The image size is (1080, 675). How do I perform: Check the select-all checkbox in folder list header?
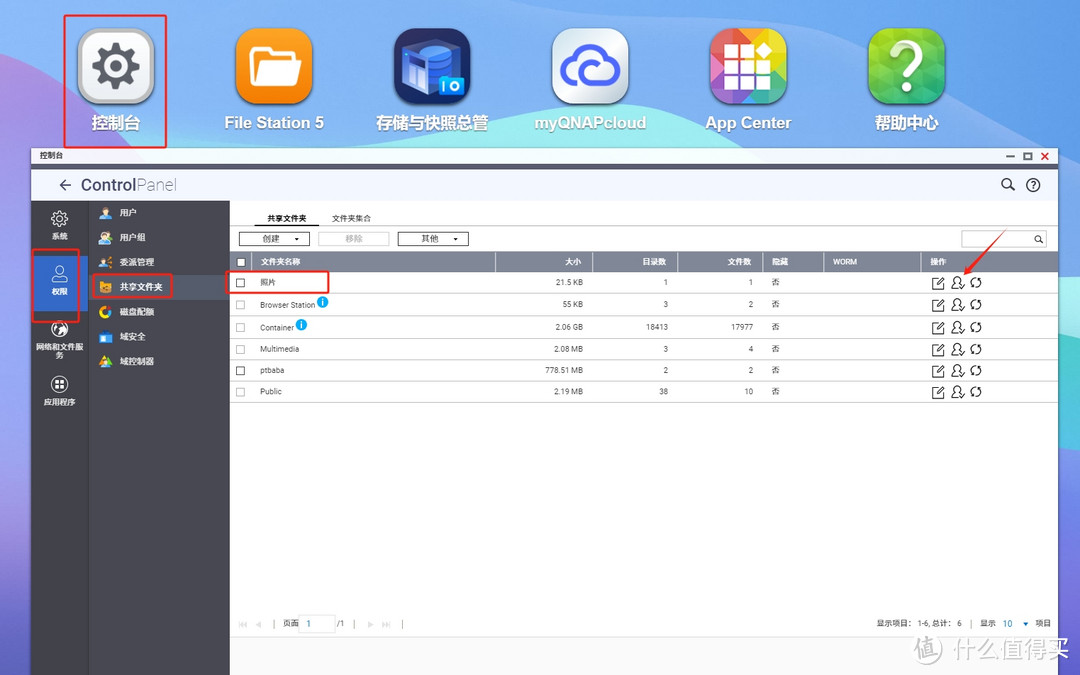pyautogui.click(x=240, y=261)
